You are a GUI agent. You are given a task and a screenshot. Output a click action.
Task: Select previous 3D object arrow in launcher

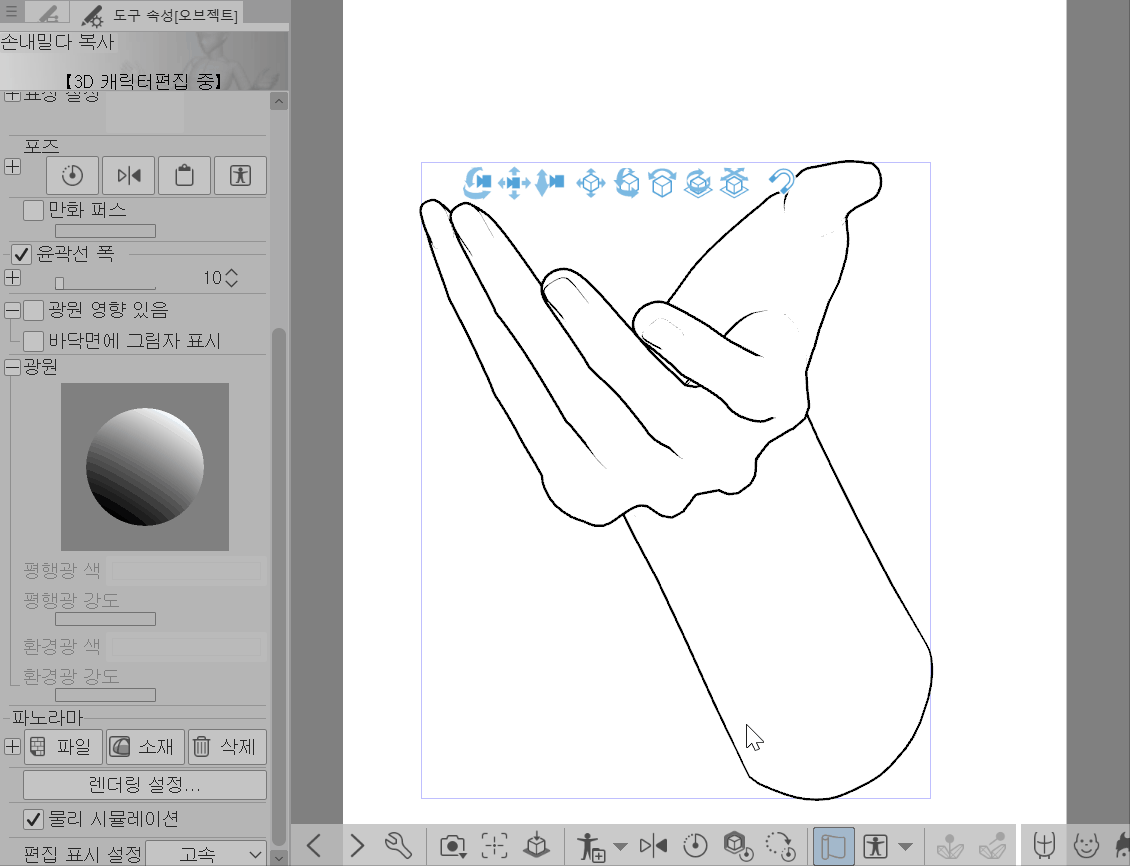[x=314, y=844]
